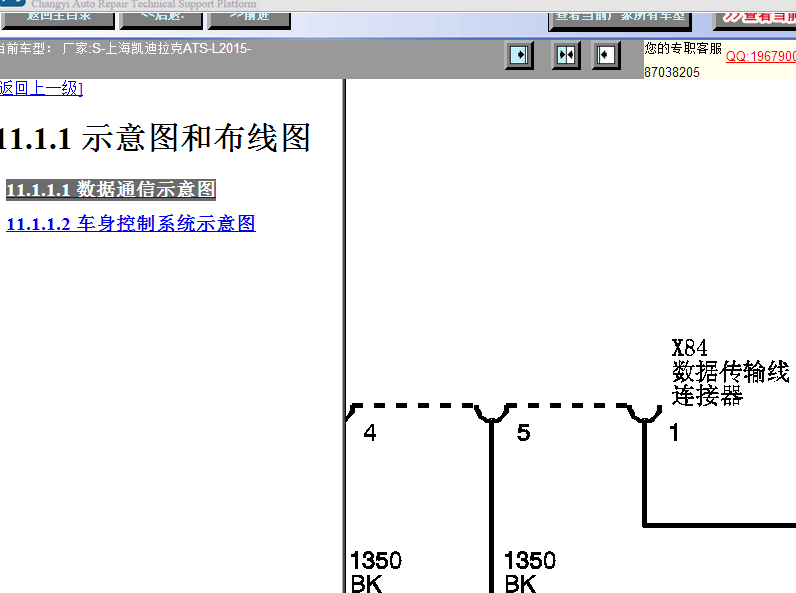This screenshot has height=593, width=796.
Task: Open 11.1.1.2 车身控制系统示意图 link
Action: 131,223
